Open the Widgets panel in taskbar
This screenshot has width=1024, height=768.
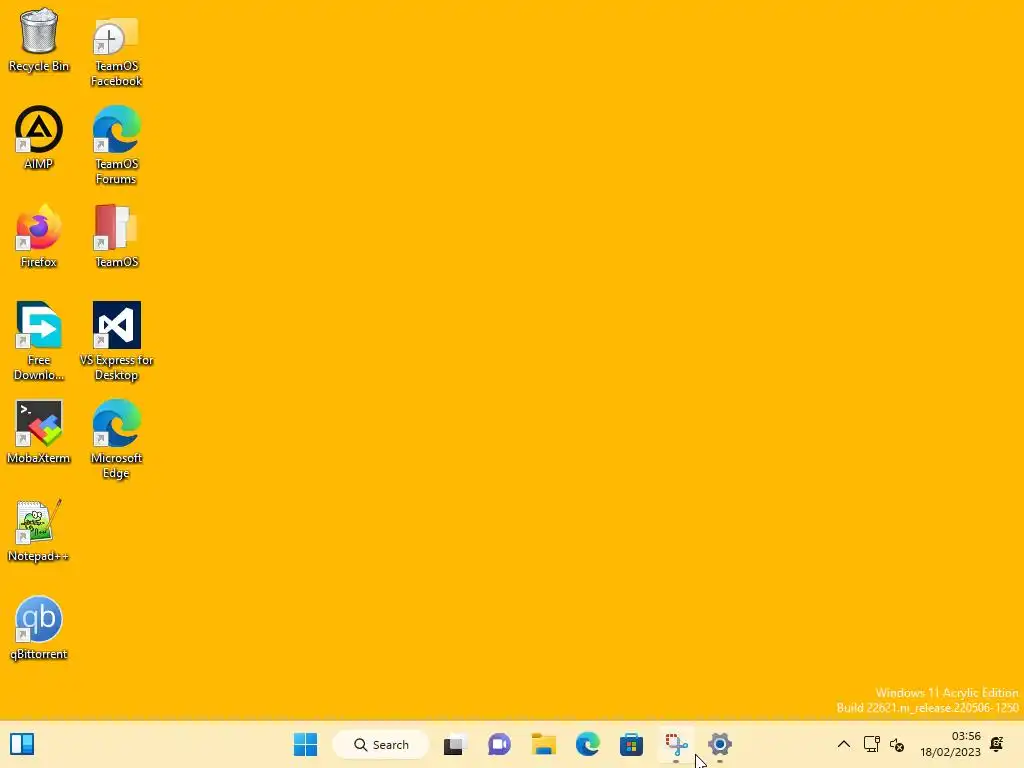pos(22,744)
